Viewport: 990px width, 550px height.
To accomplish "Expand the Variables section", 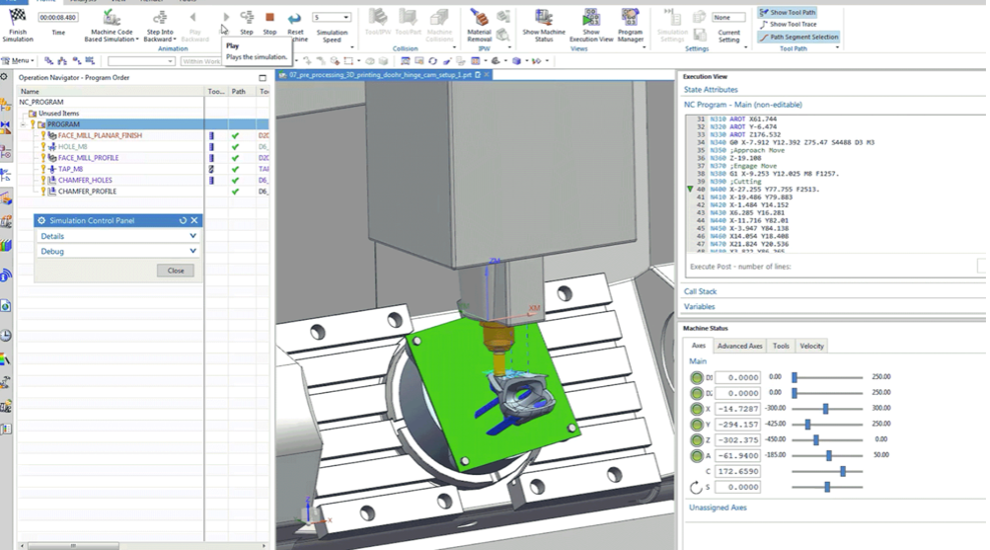I will 699,306.
